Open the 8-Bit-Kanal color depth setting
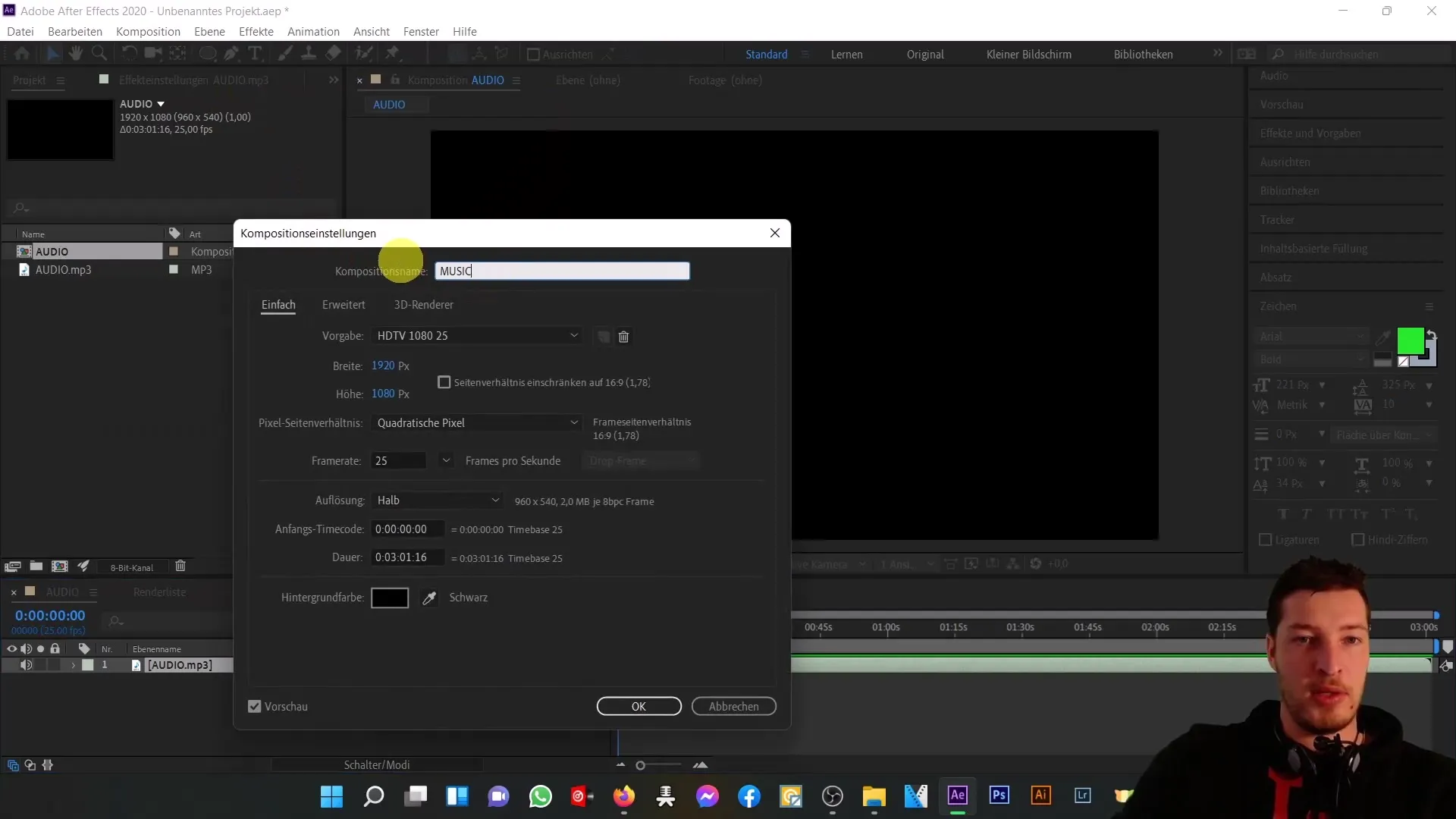Screen dimensions: 1456x819 pyautogui.click(x=132, y=567)
